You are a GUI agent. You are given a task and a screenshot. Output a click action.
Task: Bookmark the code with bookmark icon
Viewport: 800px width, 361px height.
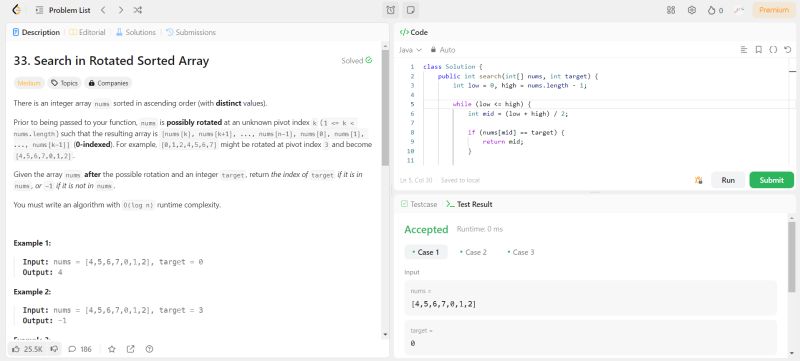click(759, 50)
